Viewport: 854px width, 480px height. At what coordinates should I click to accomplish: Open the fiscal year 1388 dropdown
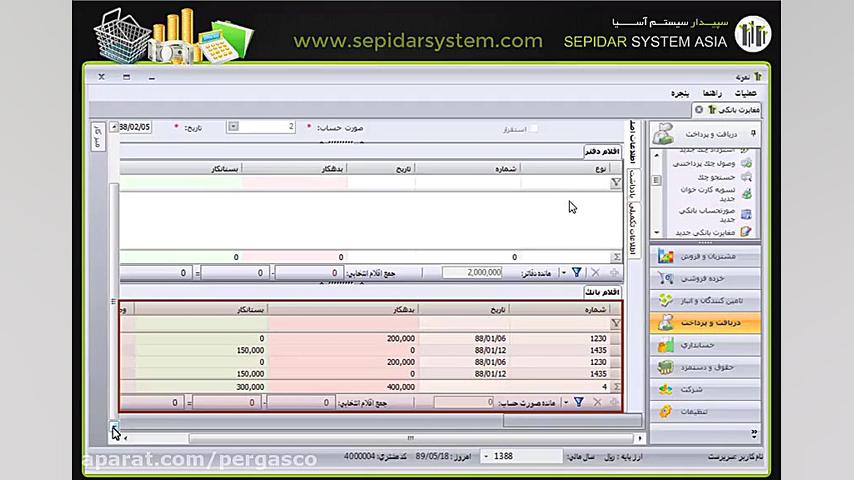(486, 456)
